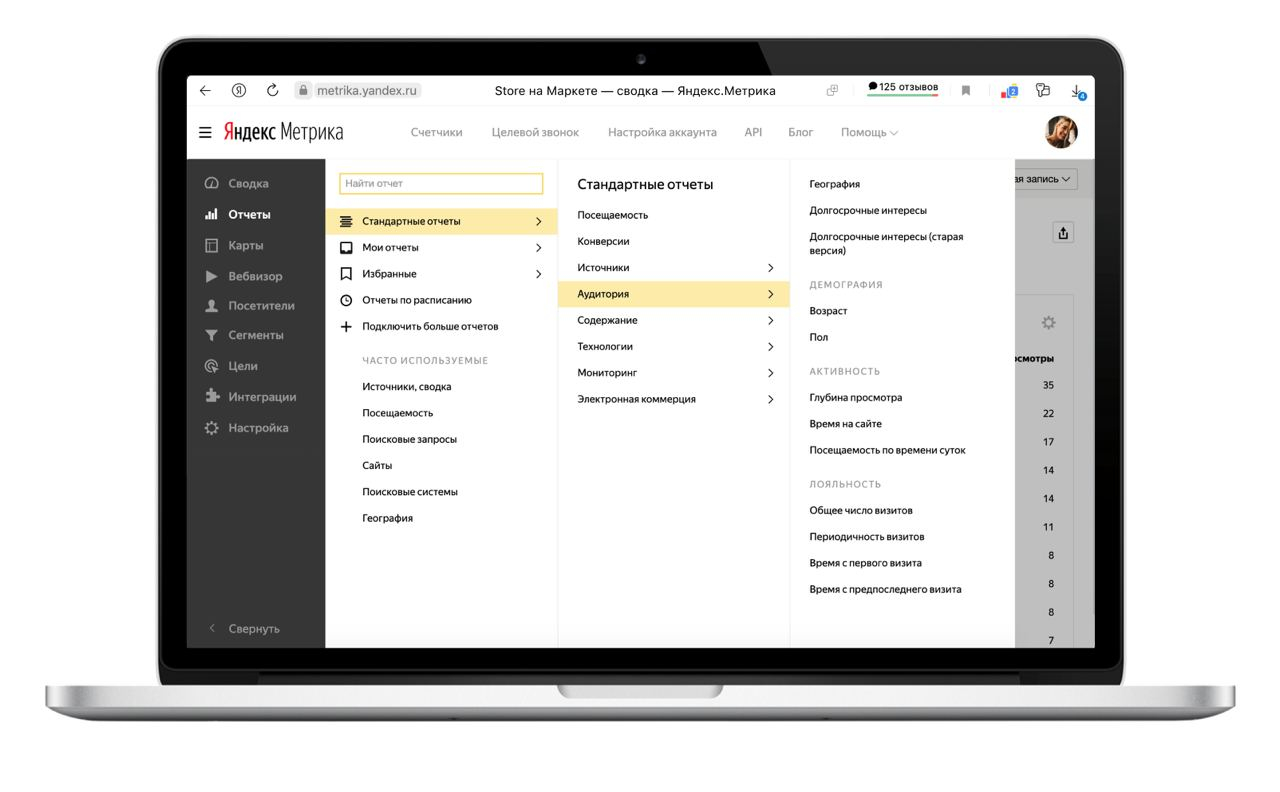Open browser downloads arrow icon
Viewport: 1280px width, 792px height.
1078,91
